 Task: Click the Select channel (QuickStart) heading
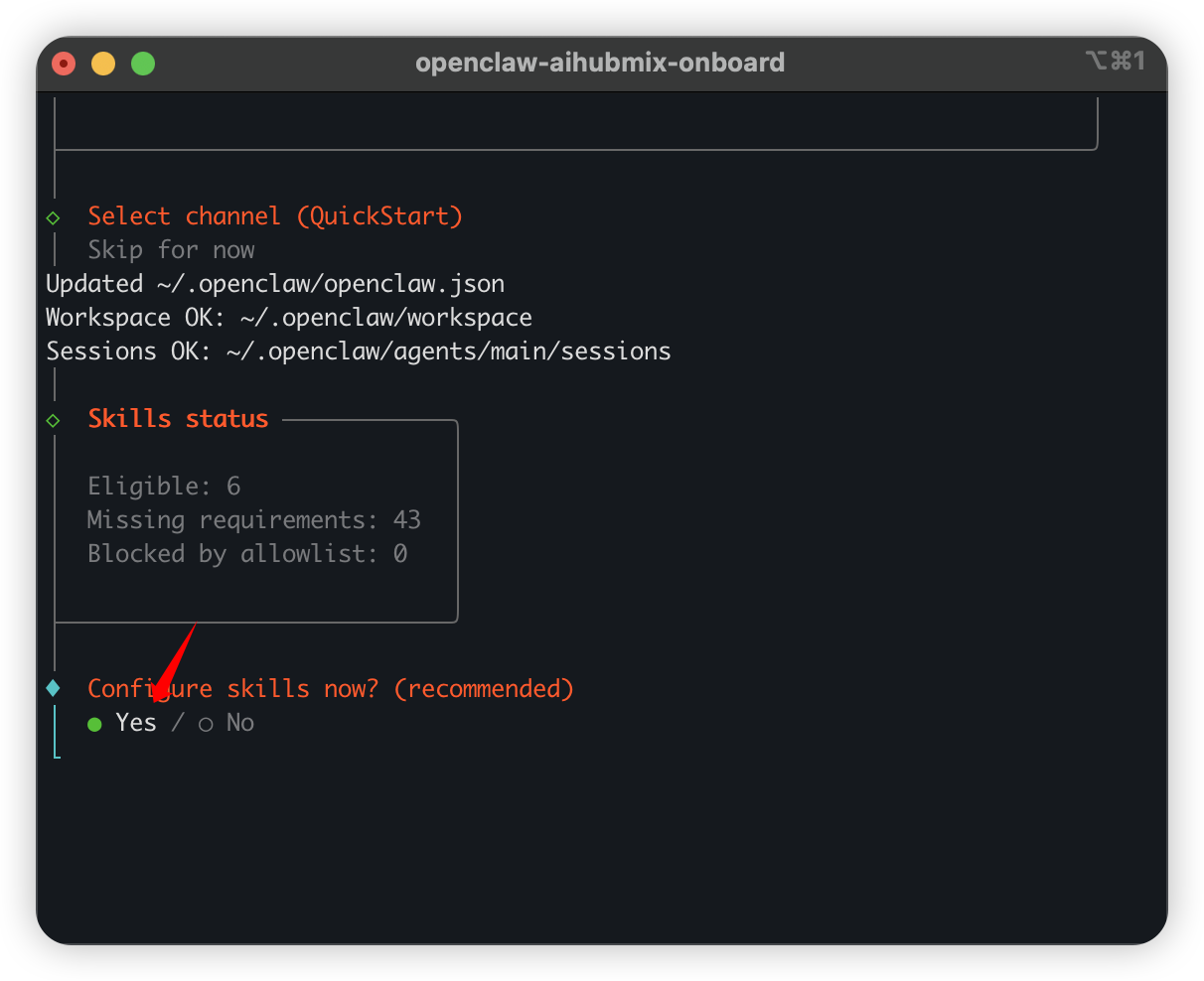pos(275,216)
